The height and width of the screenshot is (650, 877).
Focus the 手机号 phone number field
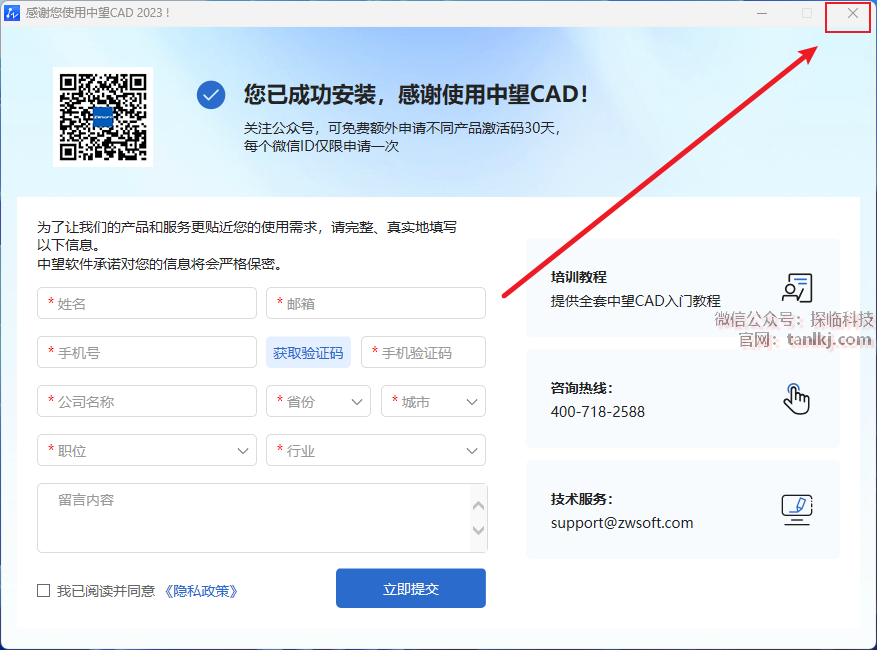(147, 352)
